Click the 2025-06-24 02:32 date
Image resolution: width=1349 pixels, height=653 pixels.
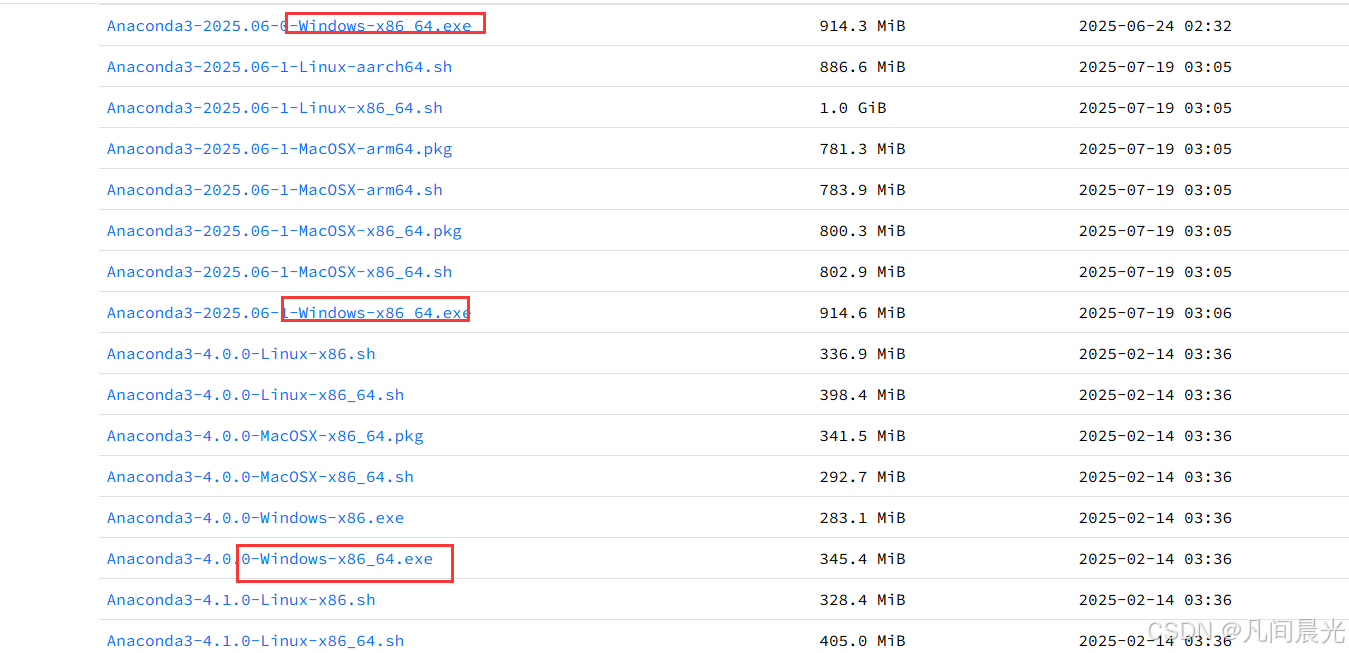coord(1155,26)
